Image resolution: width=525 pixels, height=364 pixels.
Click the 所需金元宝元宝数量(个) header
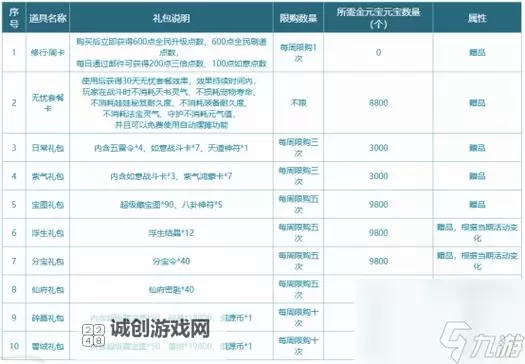378,18
